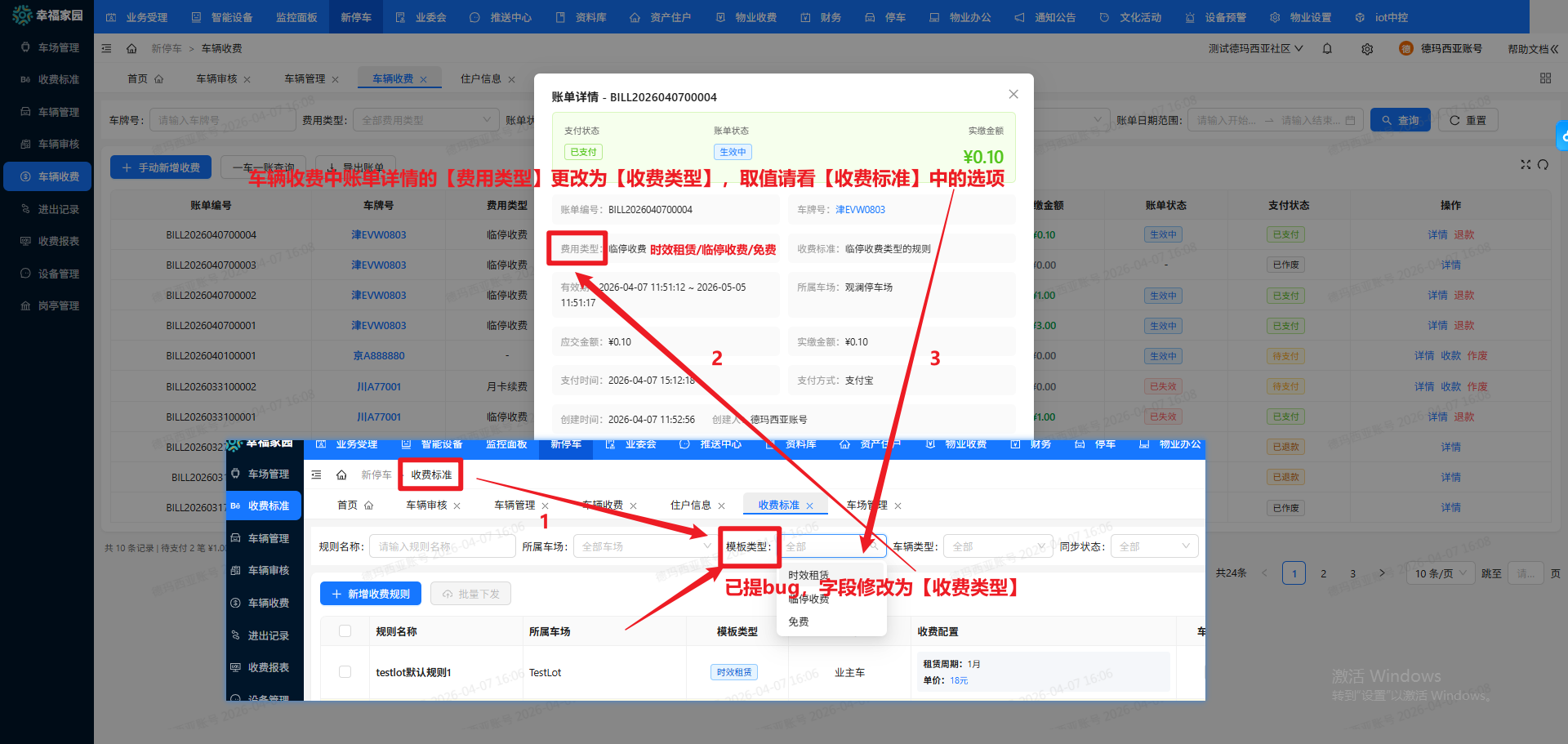Close the 账单详情 dialog
This screenshot has height=744, width=1568.
pos(1013,95)
